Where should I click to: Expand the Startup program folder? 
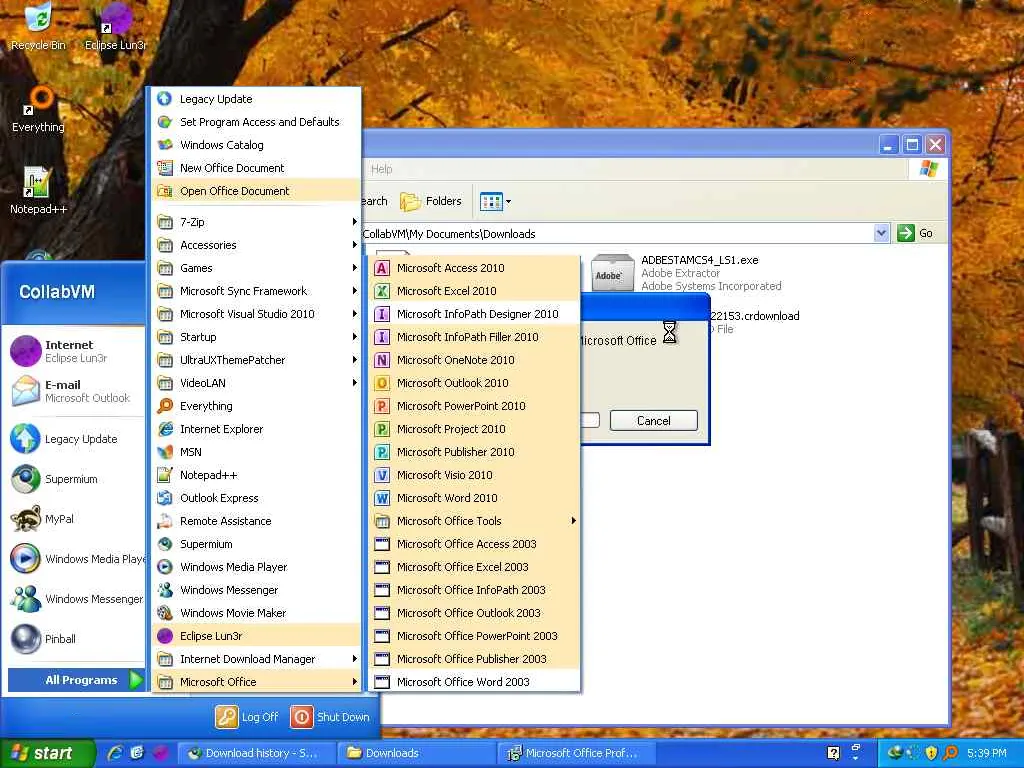click(x=257, y=337)
